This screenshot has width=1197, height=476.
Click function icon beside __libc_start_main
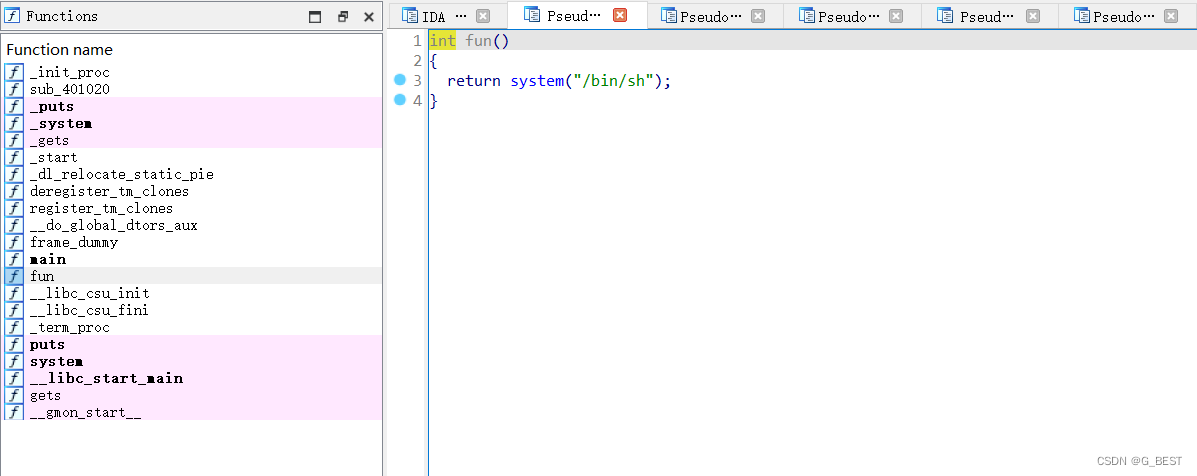(x=14, y=378)
